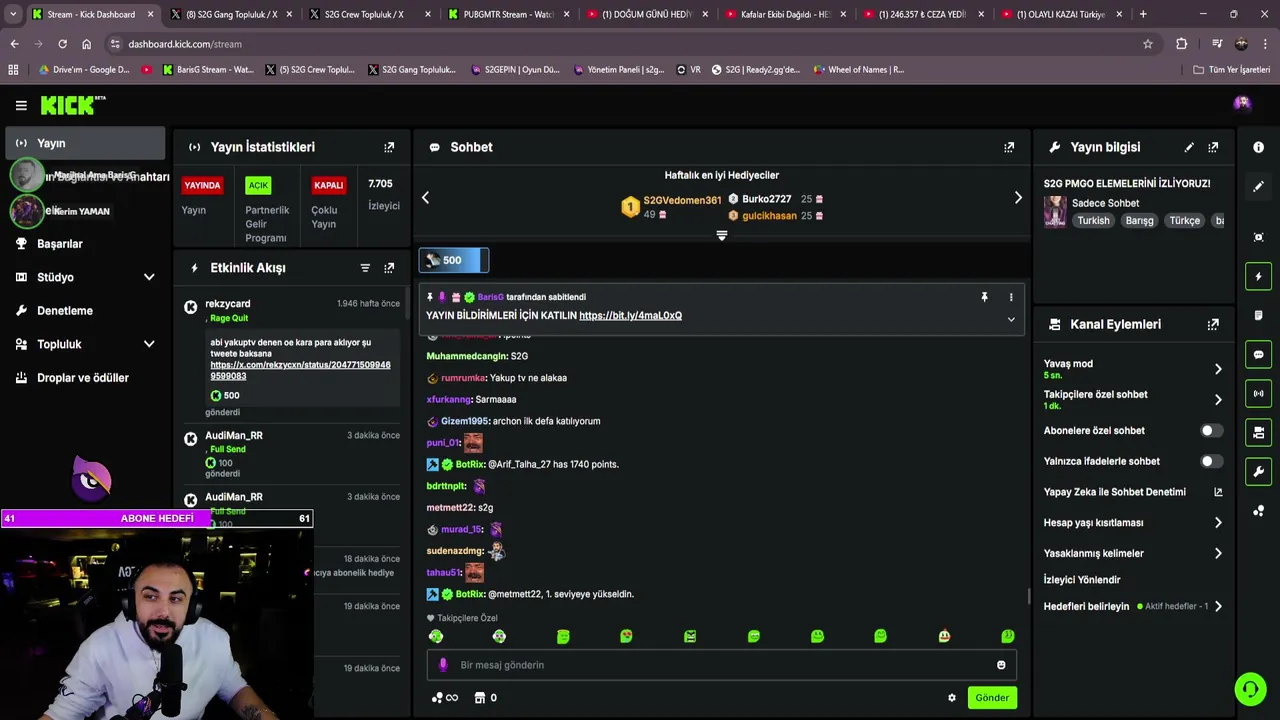Click the Barışg tag chip
Viewport: 1280px width, 720px height.
(x=1139, y=221)
